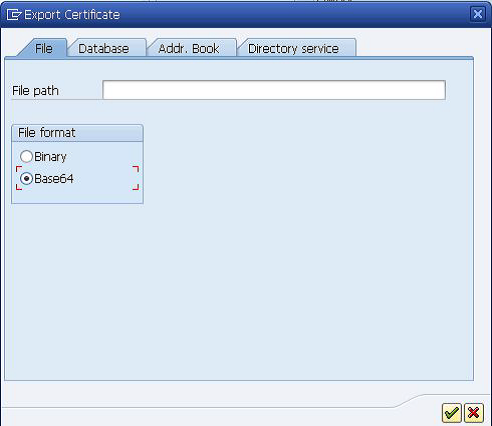Click the Export Certificate title bar icon
Screen dimensions: 492x426
[14, 15]
